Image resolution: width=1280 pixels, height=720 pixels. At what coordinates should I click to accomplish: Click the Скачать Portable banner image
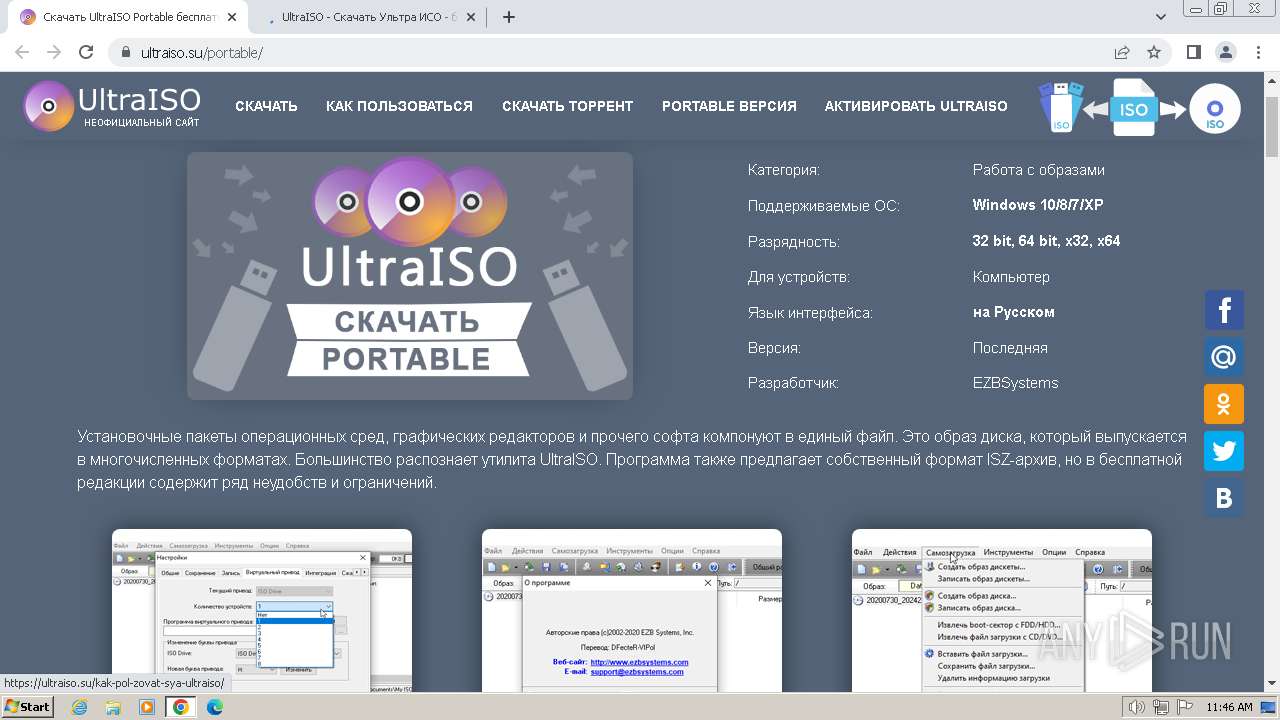click(x=410, y=276)
